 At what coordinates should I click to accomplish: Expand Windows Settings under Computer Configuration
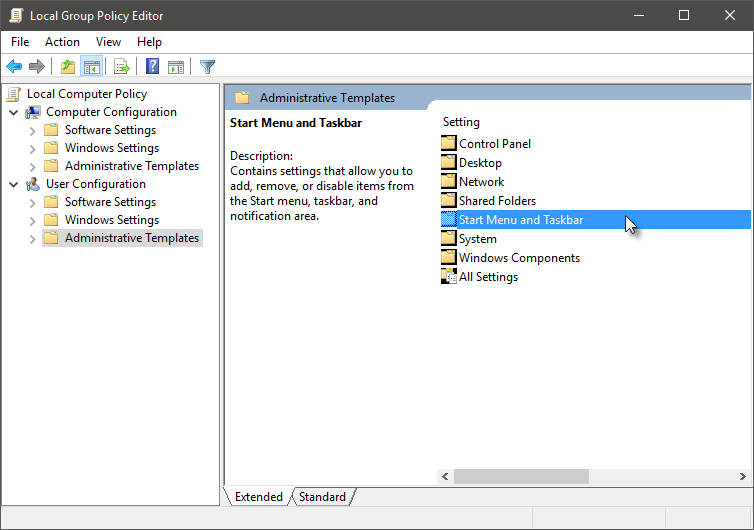click(x=32, y=149)
